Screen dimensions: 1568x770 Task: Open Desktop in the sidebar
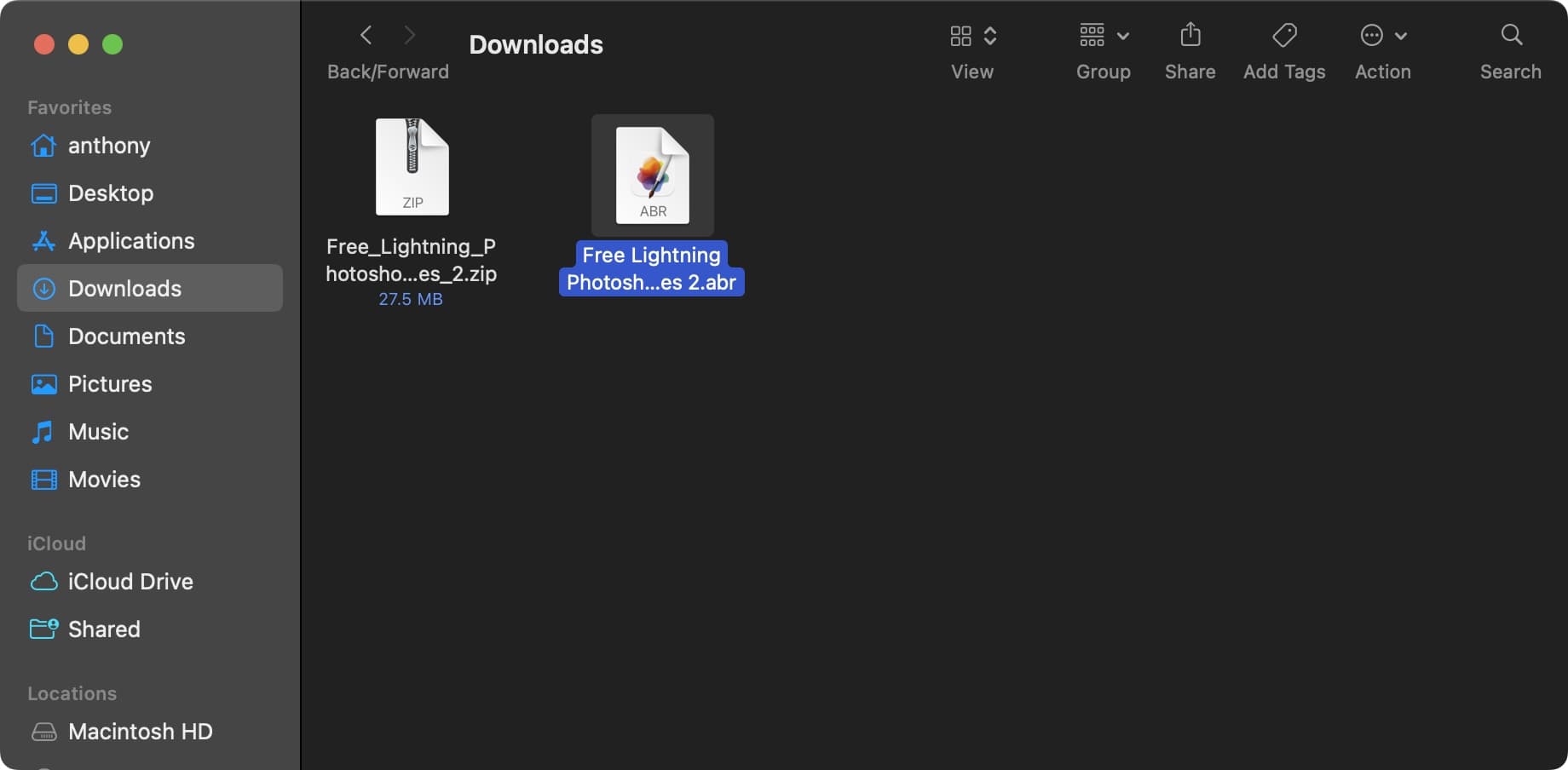pyautogui.click(x=111, y=193)
